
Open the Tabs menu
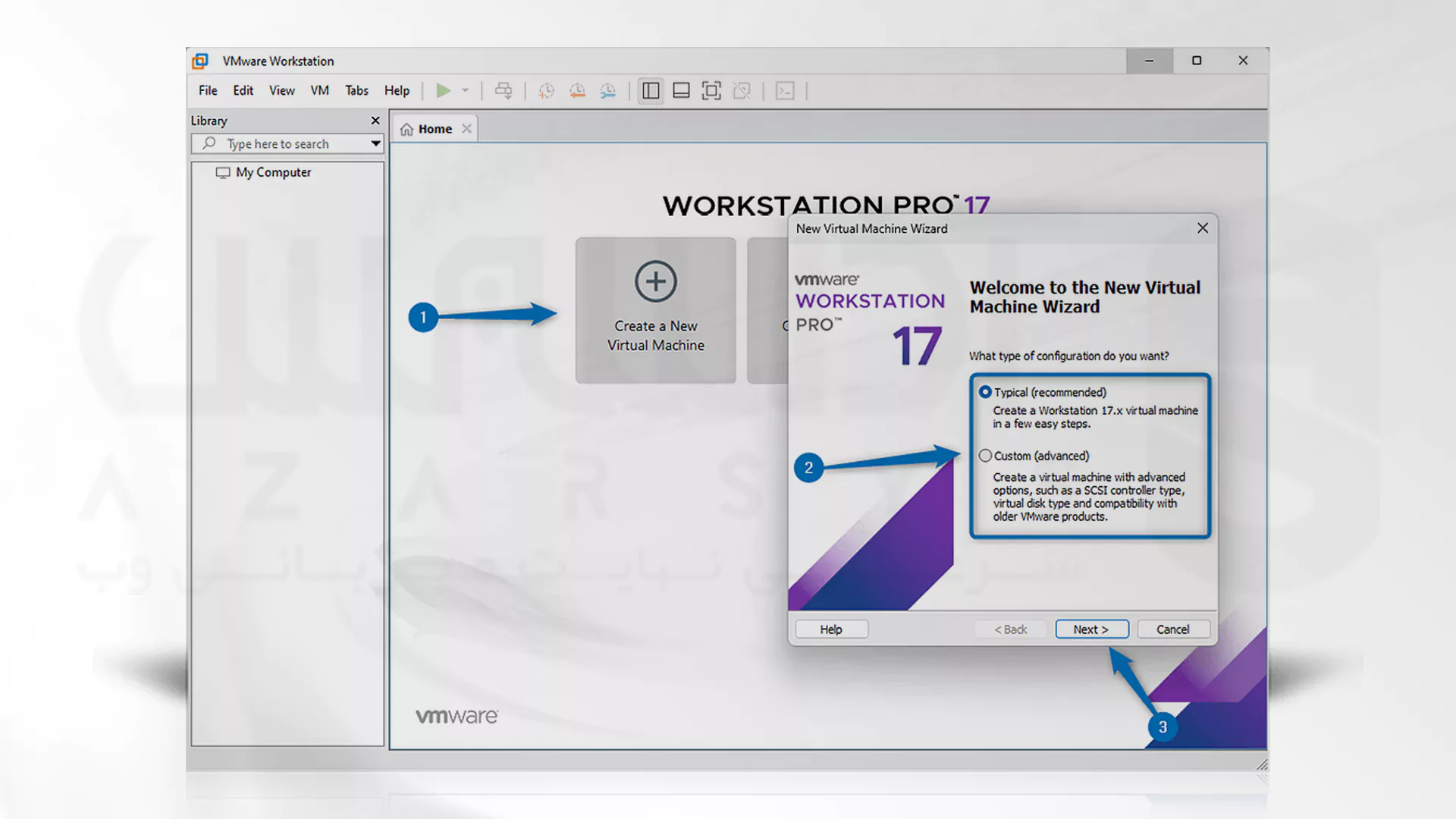tap(356, 90)
